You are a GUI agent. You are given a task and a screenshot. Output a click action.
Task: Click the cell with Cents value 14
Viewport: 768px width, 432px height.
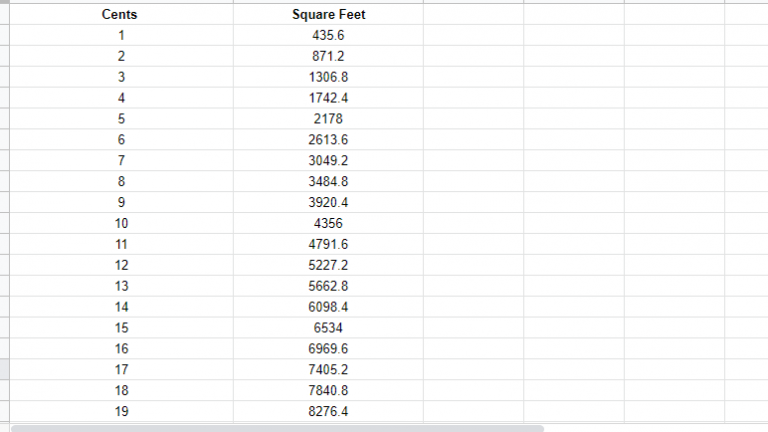[121, 307]
